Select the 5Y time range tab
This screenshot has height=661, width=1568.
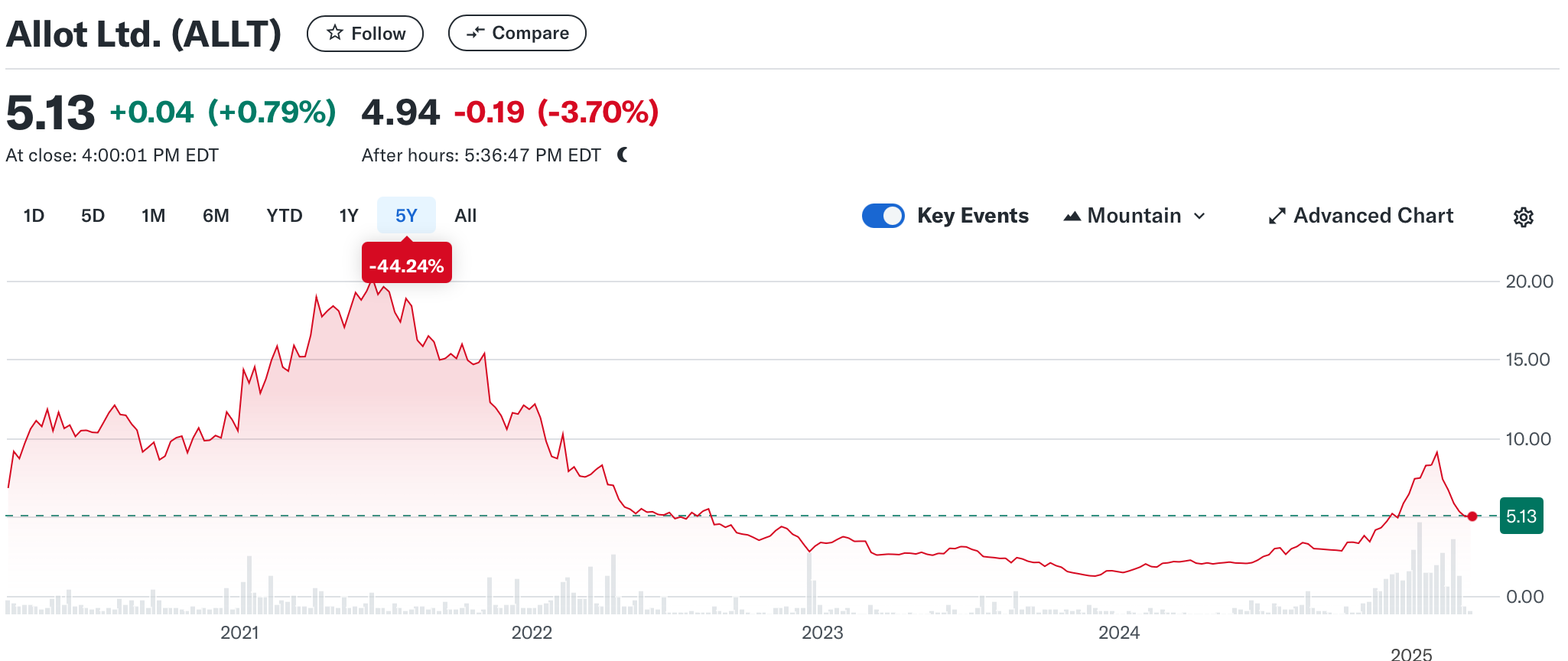[x=406, y=216]
